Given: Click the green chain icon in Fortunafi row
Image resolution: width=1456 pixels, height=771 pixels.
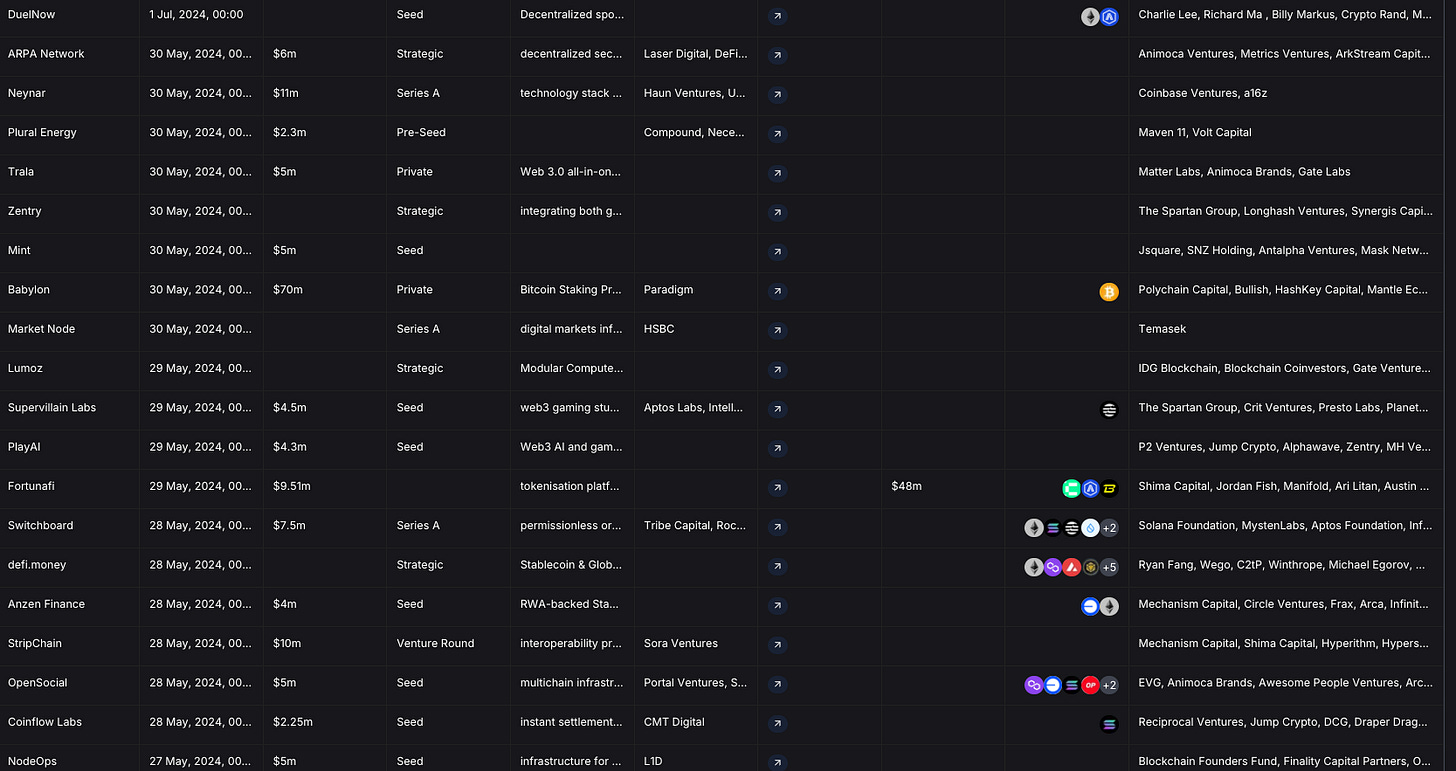Looking at the screenshot, I should [1071, 488].
